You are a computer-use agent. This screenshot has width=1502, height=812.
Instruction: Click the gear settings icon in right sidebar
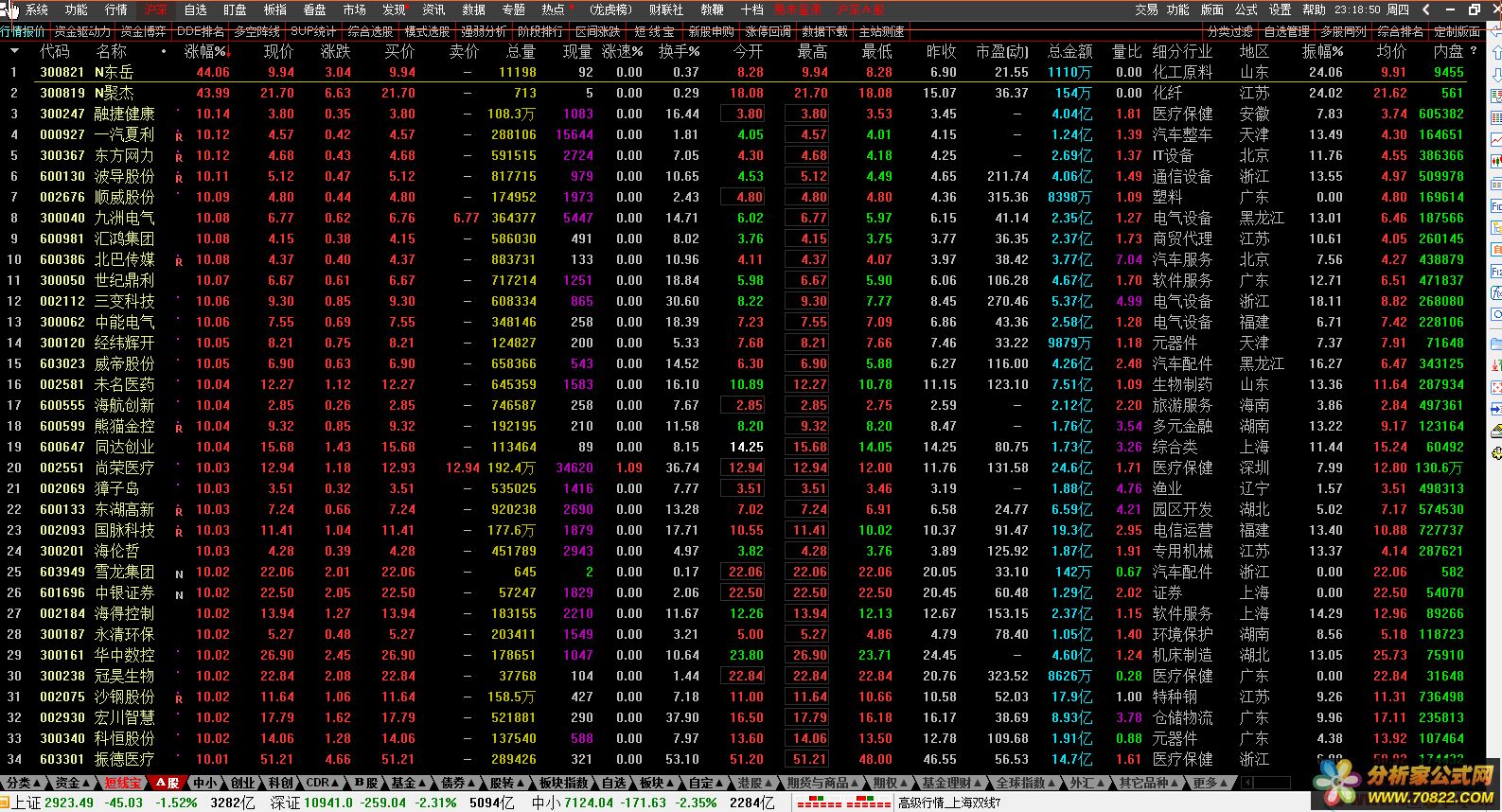pyautogui.click(x=1496, y=453)
